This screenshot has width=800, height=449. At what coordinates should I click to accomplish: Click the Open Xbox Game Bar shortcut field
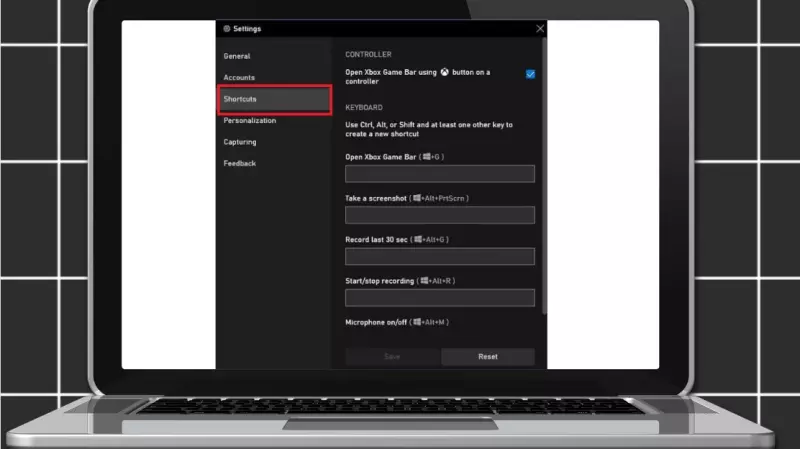point(439,174)
